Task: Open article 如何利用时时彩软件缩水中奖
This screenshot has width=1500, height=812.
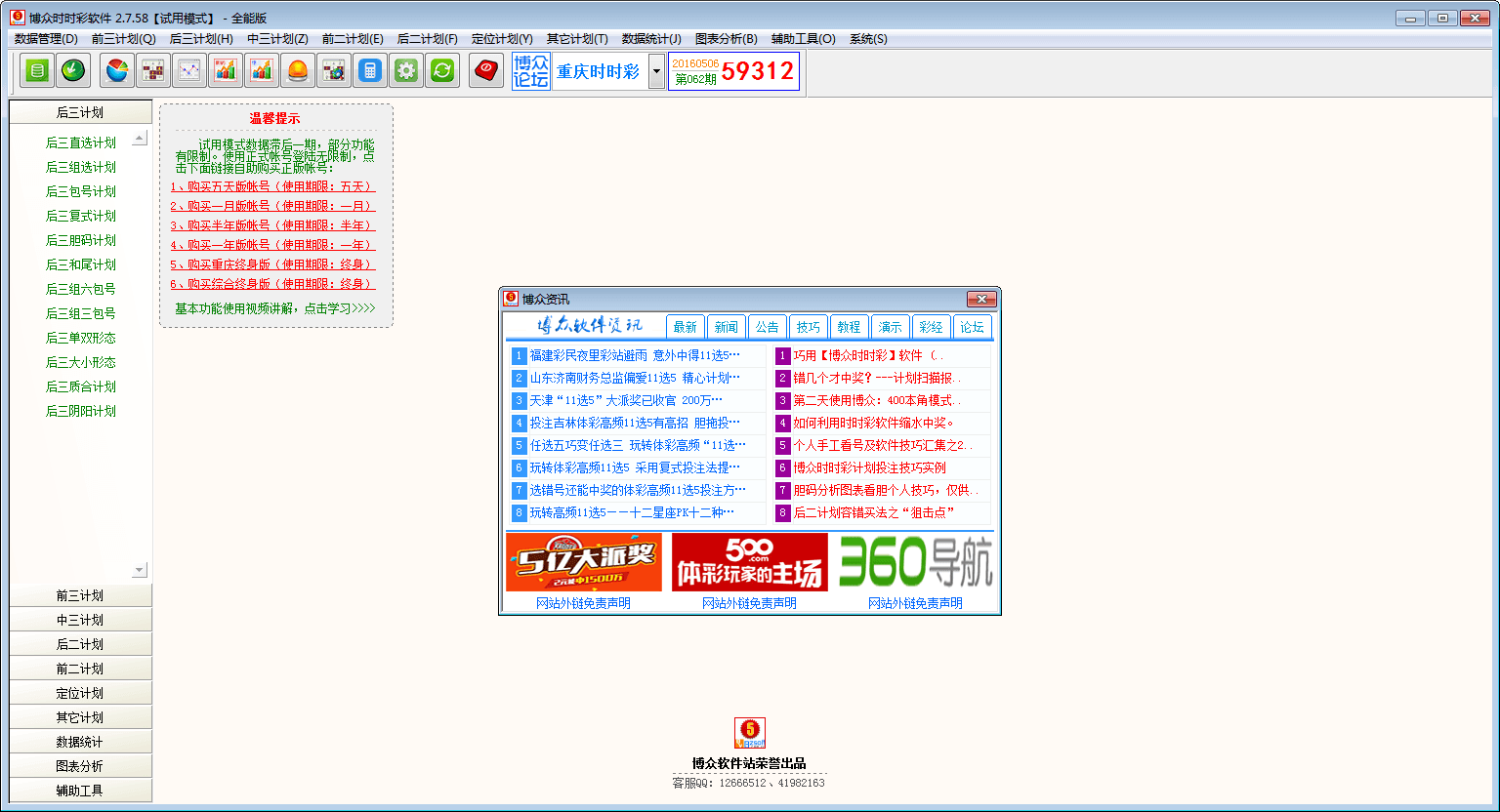Action: point(874,423)
